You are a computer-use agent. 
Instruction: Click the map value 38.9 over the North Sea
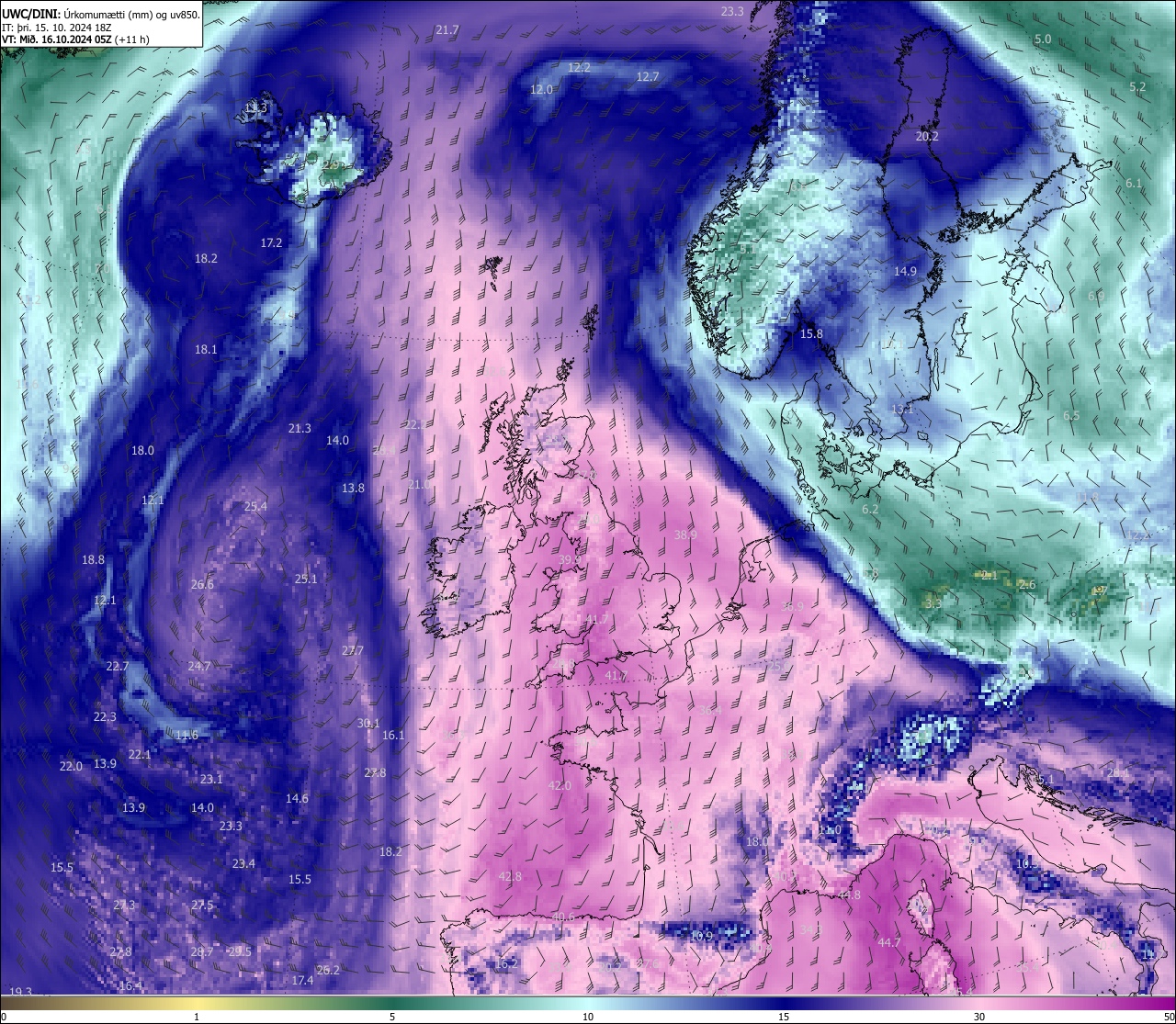tap(685, 535)
